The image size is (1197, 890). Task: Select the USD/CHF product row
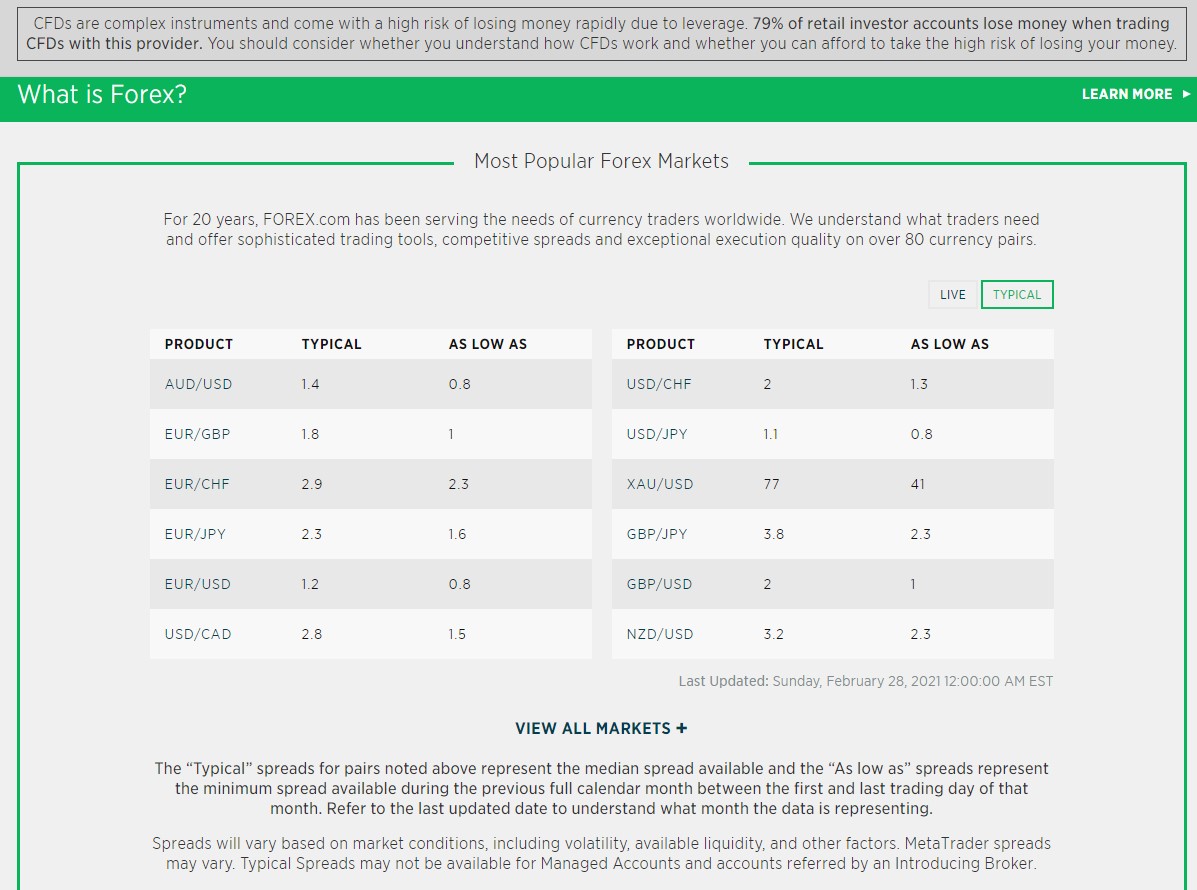pos(833,384)
